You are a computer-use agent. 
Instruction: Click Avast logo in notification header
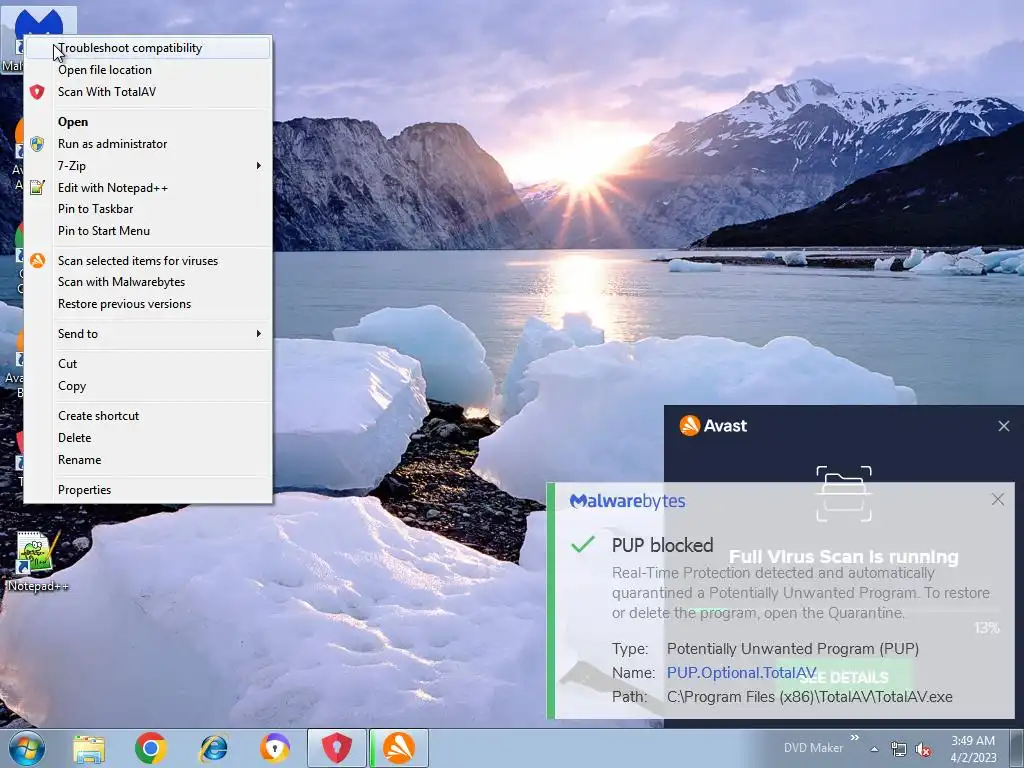[713, 426]
